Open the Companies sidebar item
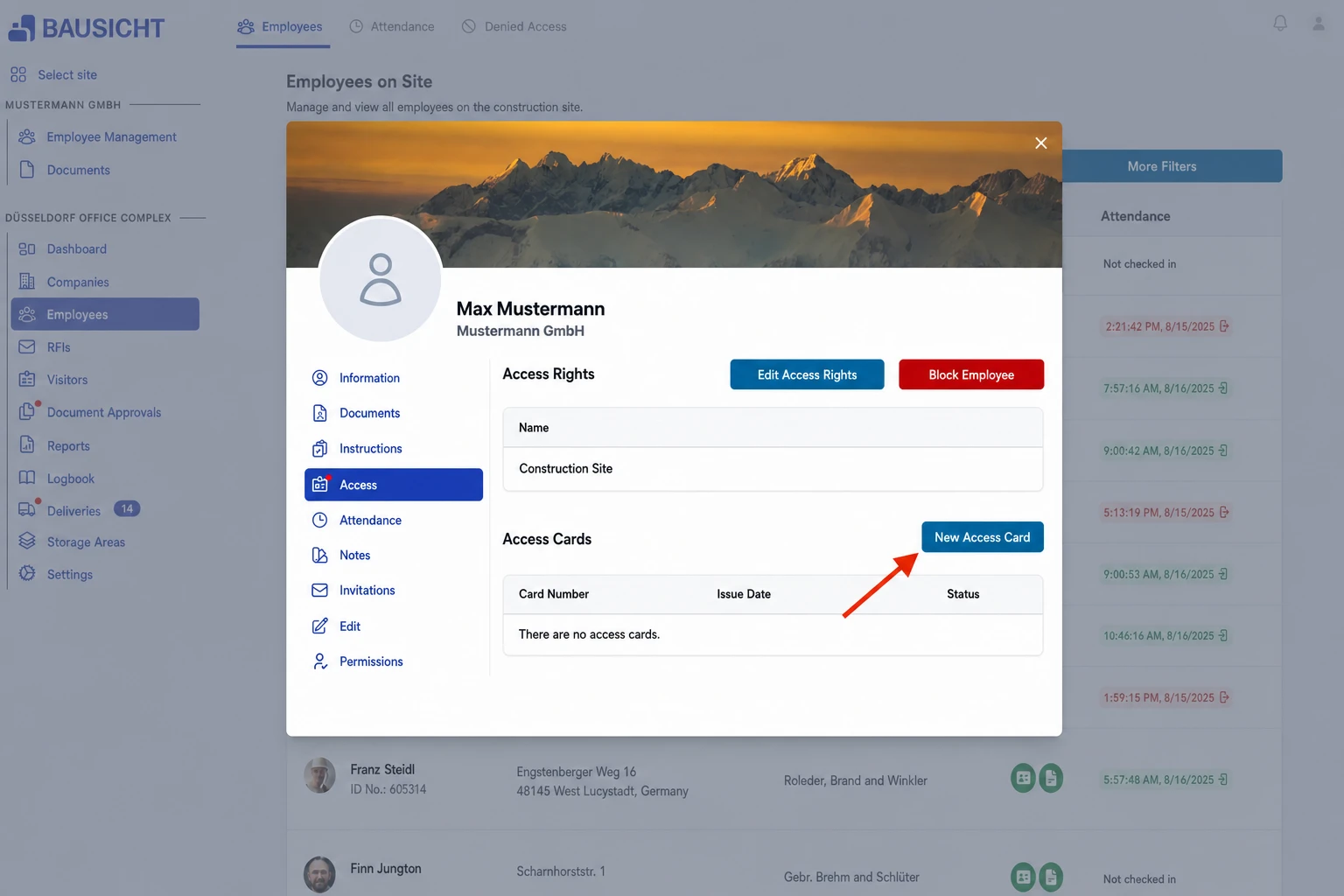The height and width of the screenshot is (896, 1344). (x=65, y=282)
